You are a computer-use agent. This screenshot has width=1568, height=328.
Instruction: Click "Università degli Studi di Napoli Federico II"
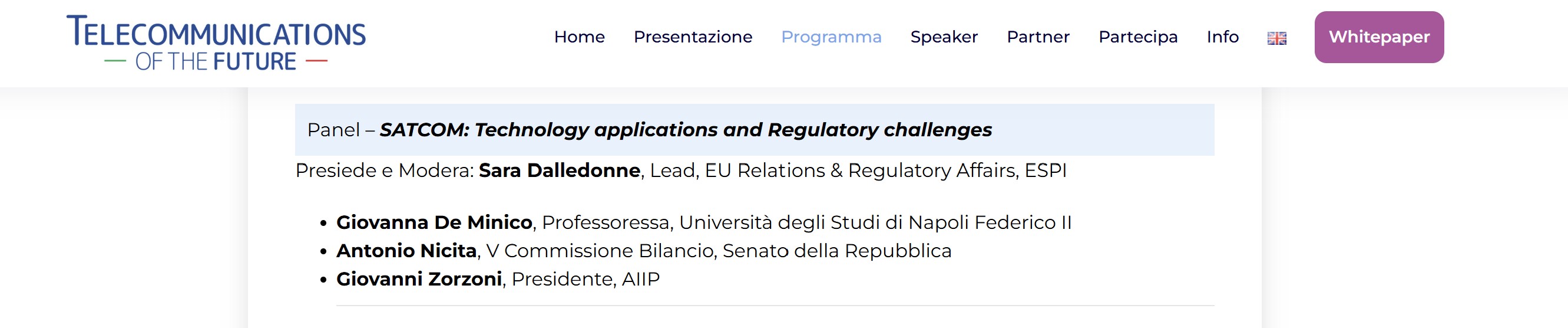(x=875, y=222)
